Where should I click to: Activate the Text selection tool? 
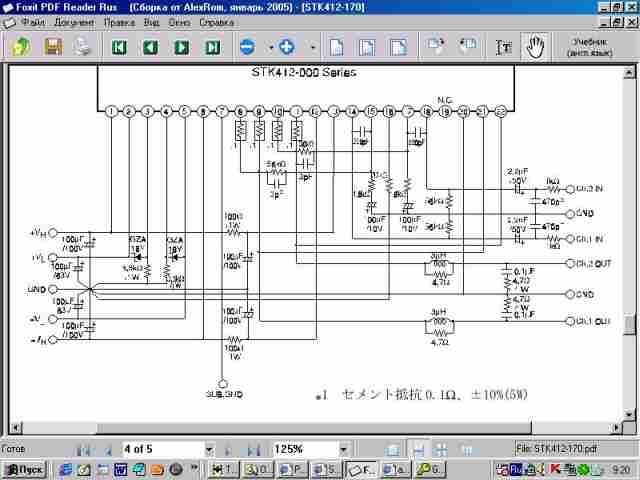pyautogui.click(x=505, y=47)
